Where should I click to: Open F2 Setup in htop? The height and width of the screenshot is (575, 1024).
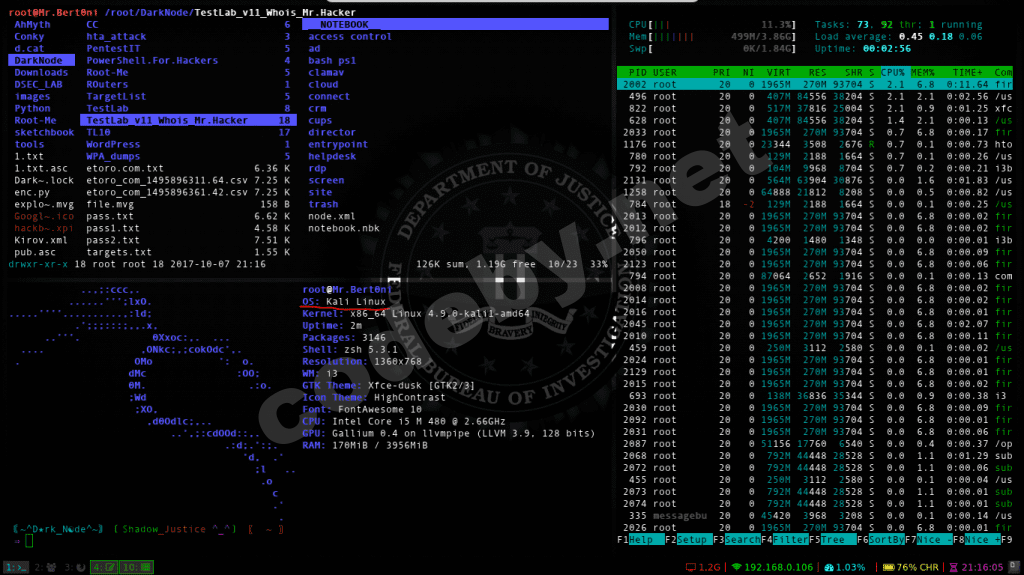coord(688,540)
